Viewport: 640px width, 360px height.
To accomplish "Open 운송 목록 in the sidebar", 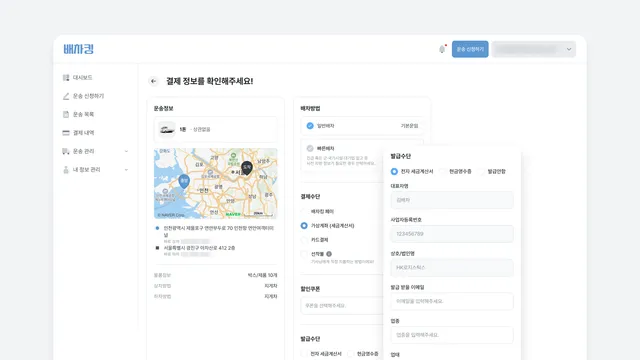I will coord(83,114).
